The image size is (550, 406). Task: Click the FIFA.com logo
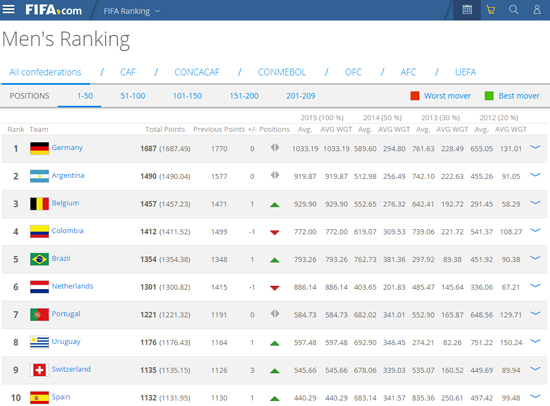click(53, 10)
